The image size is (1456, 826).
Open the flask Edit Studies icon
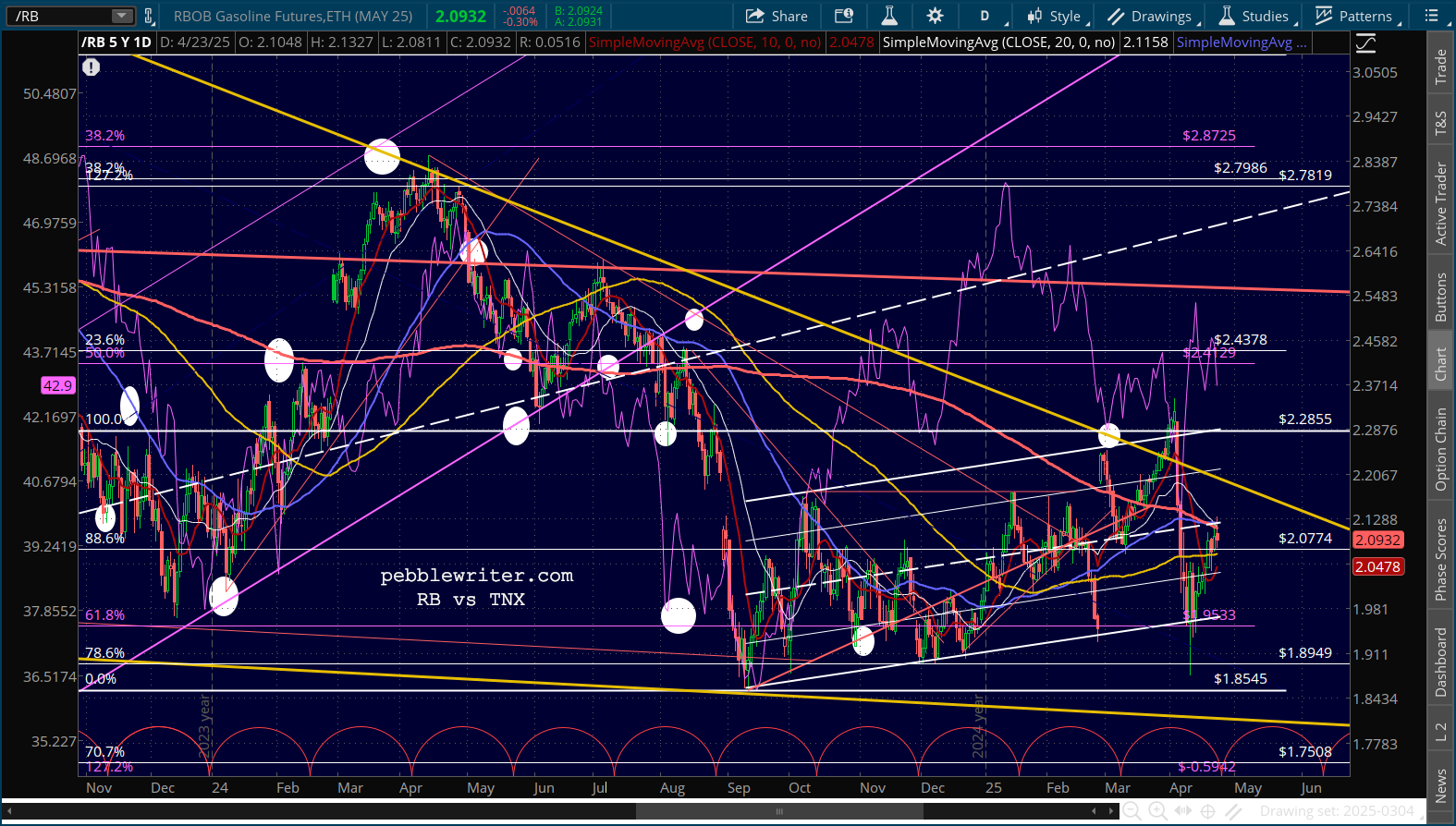[889, 16]
